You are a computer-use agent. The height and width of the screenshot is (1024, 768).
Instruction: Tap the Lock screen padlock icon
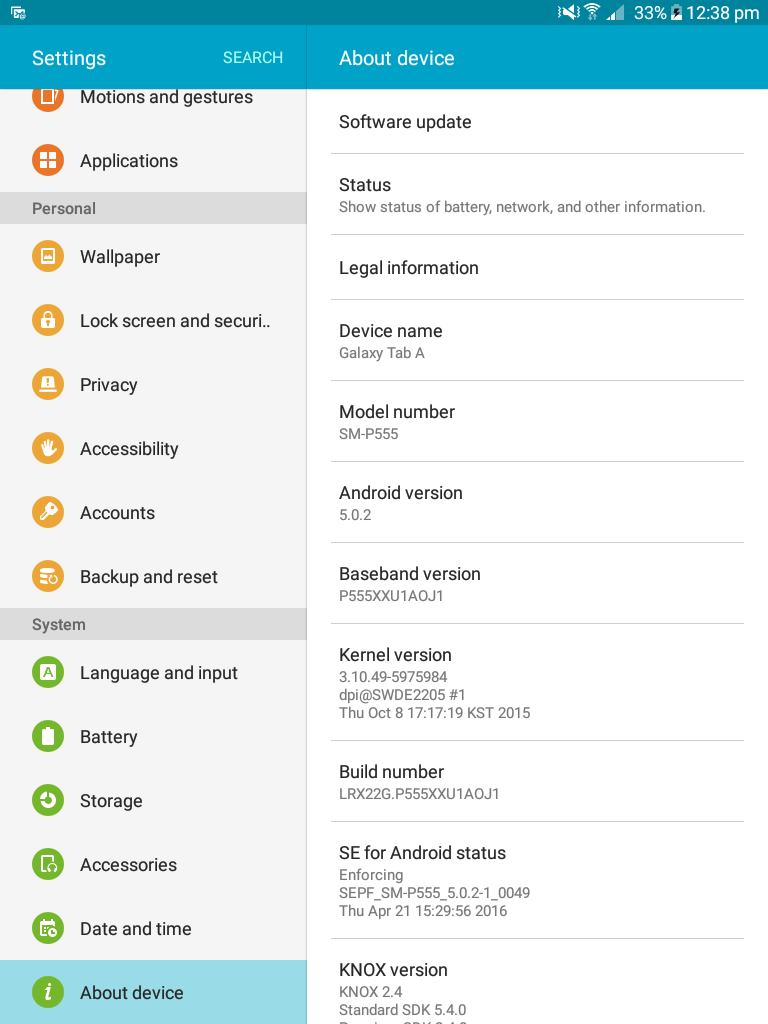pos(48,321)
